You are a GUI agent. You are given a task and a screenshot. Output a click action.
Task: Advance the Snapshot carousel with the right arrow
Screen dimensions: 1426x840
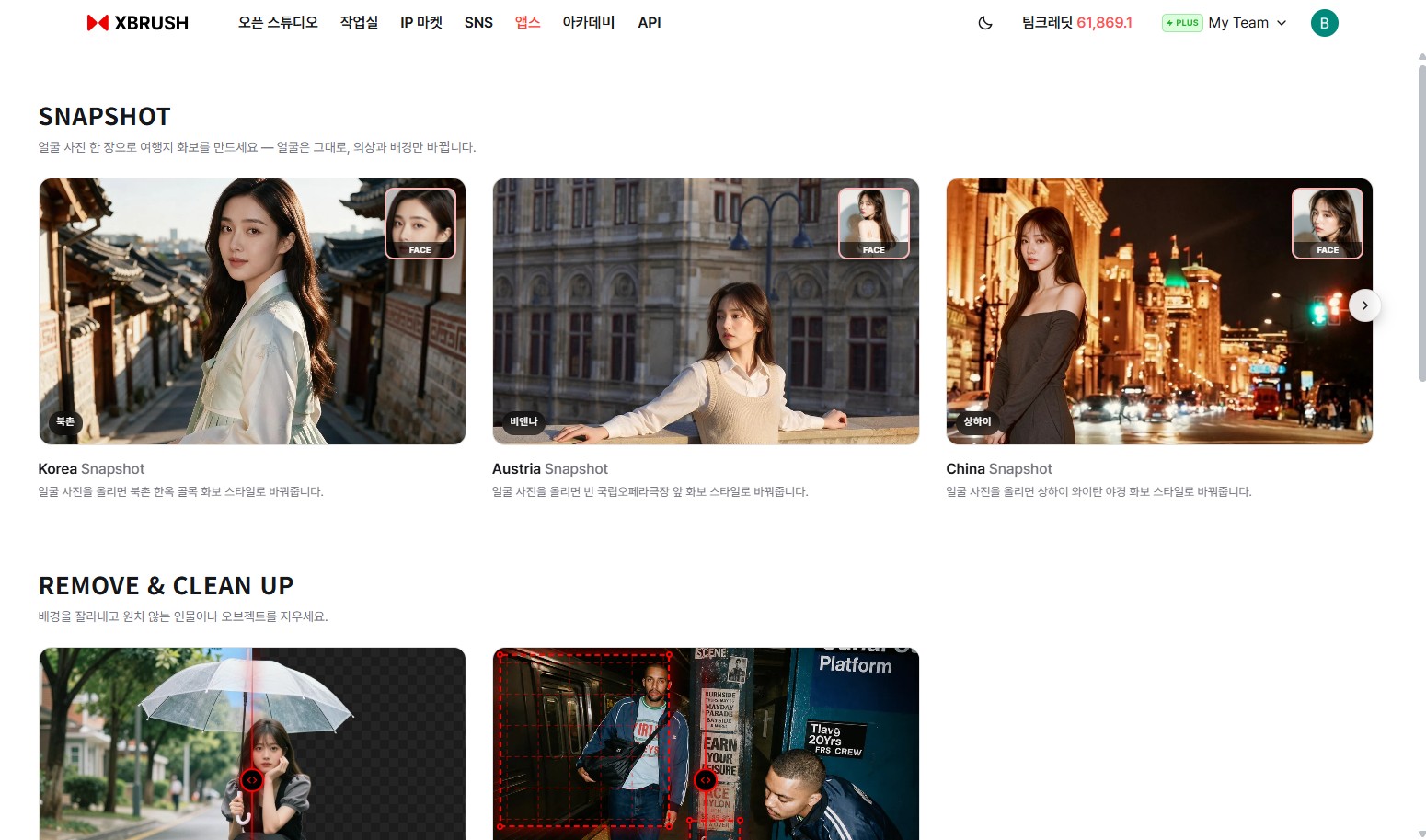tap(1365, 305)
